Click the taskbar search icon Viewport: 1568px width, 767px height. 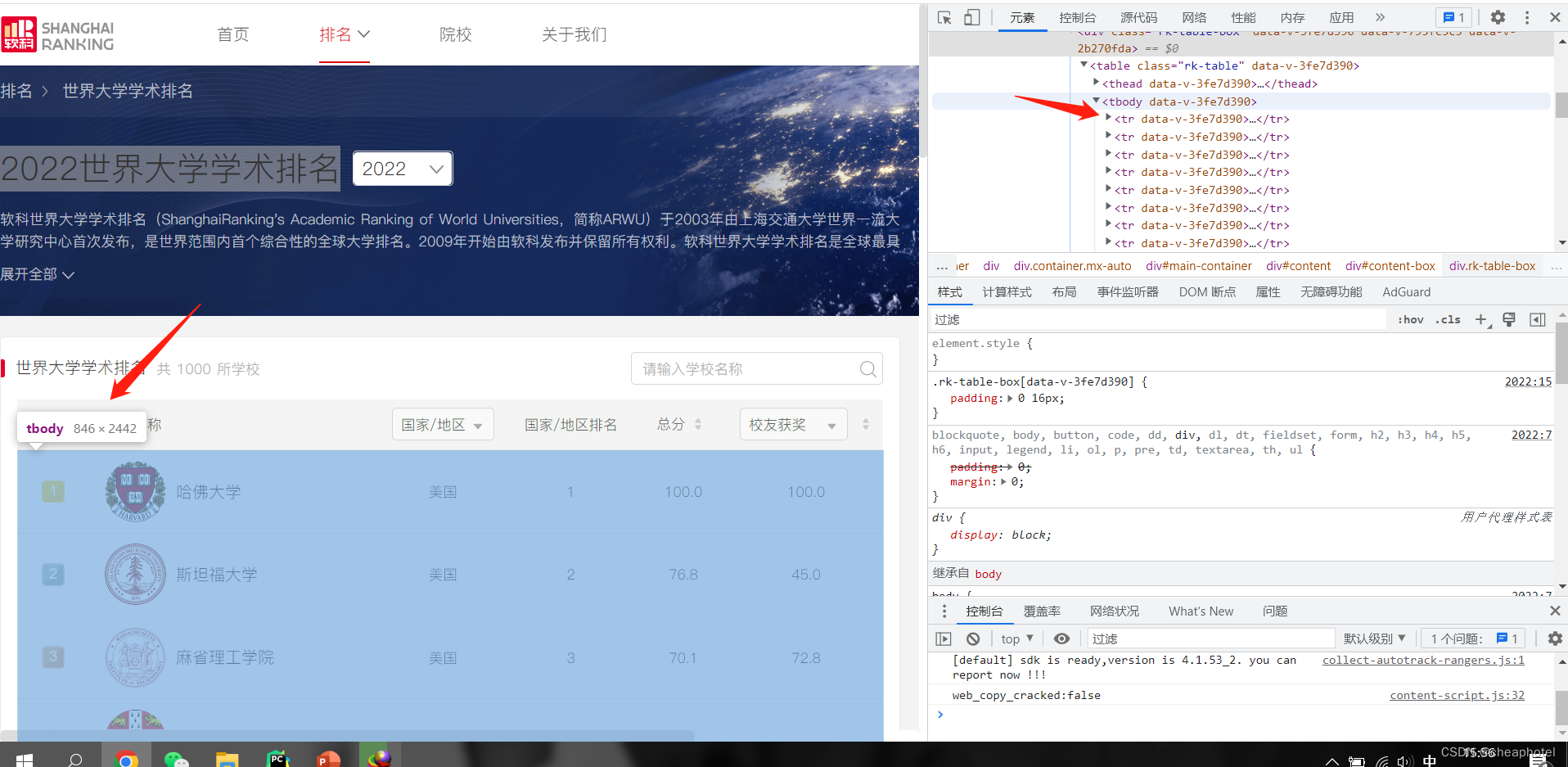click(75, 760)
